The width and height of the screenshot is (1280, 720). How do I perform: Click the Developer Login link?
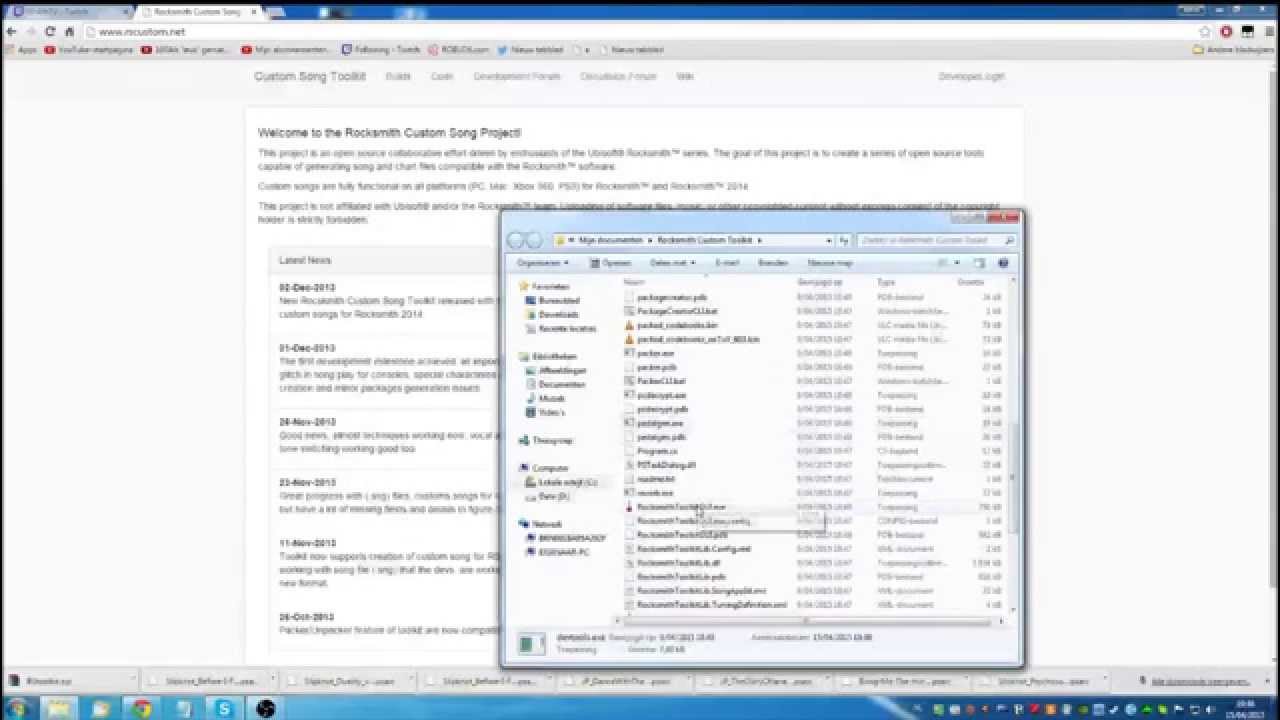(971, 76)
